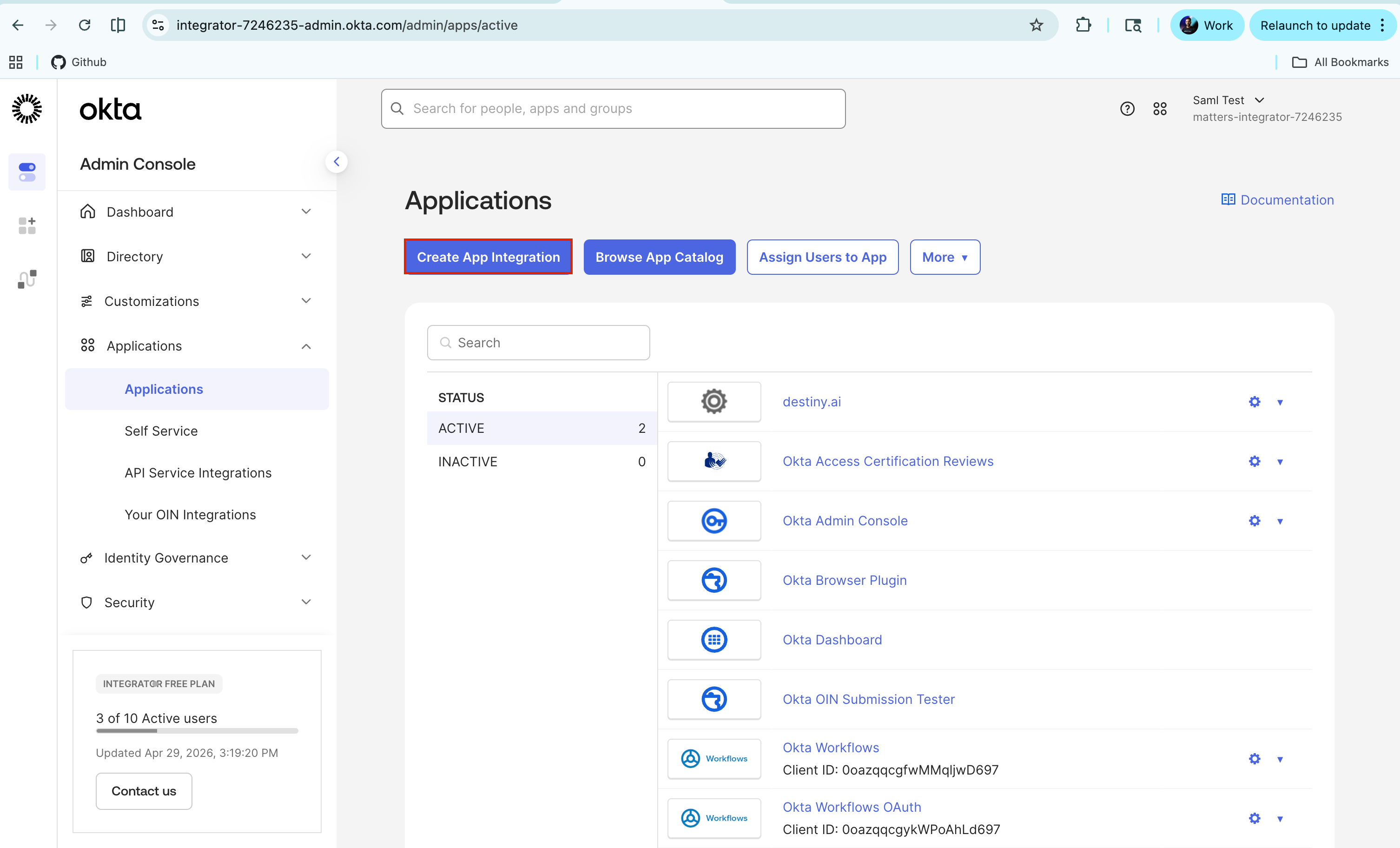
Task: Collapse the Applications menu section
Action: point(197,345)
